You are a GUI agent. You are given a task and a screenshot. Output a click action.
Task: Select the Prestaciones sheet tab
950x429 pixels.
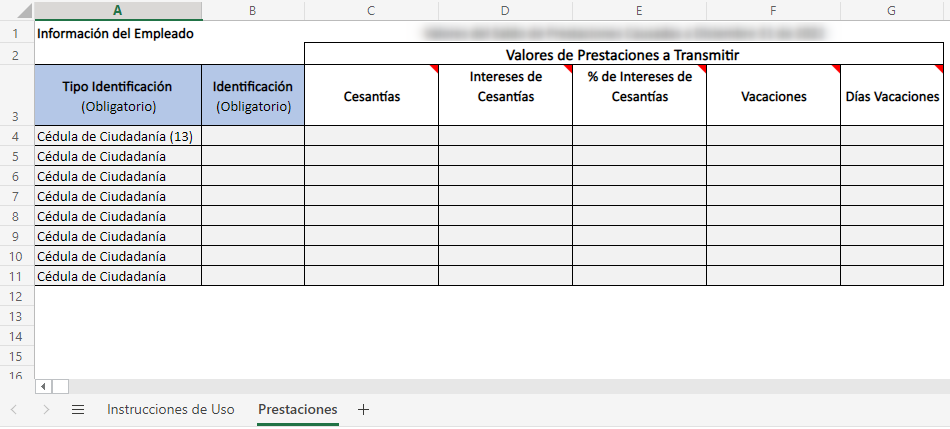297,410
